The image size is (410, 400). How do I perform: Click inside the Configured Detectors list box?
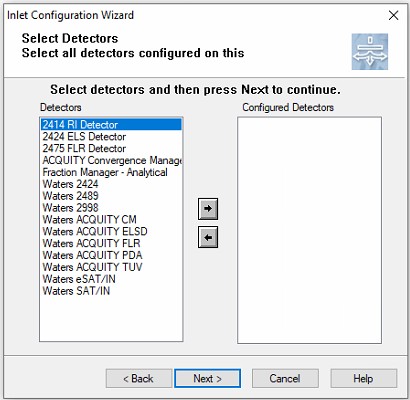point(309,230)
